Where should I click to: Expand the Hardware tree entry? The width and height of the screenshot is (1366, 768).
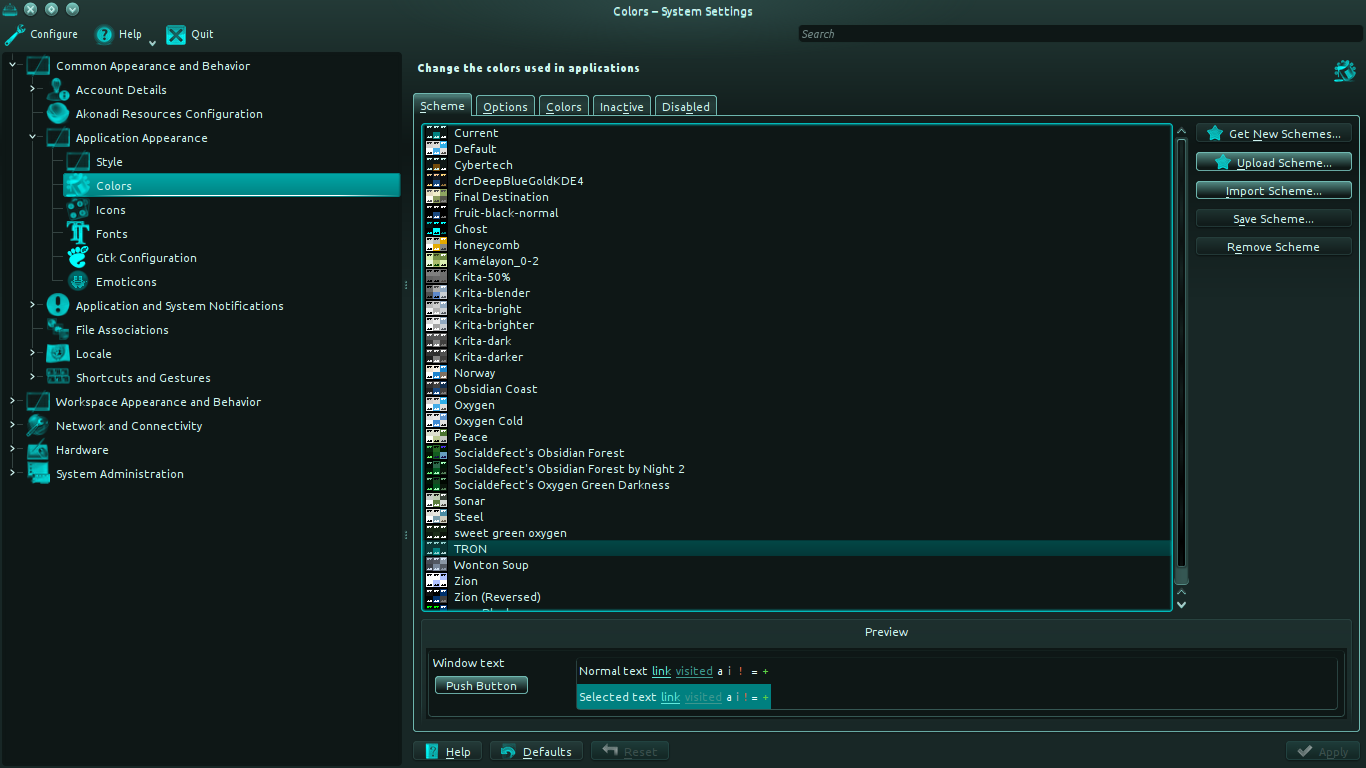click(x=11, y=449)
